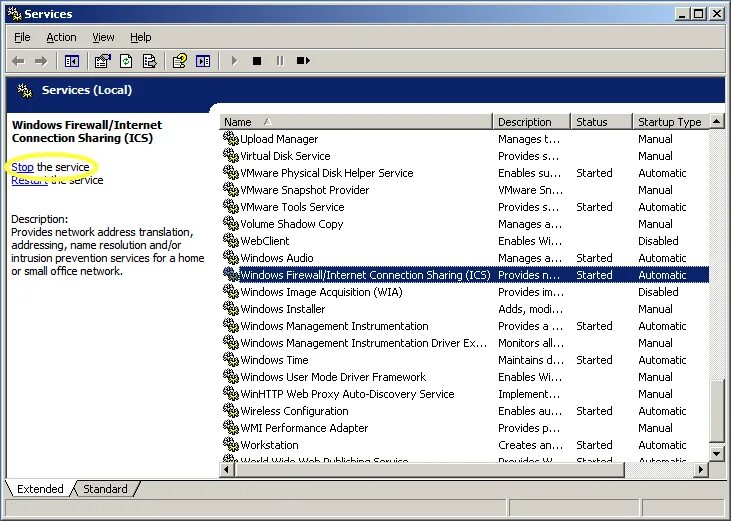
Task: Click Disabled startup type for WebClient
Action: [658, 241]
